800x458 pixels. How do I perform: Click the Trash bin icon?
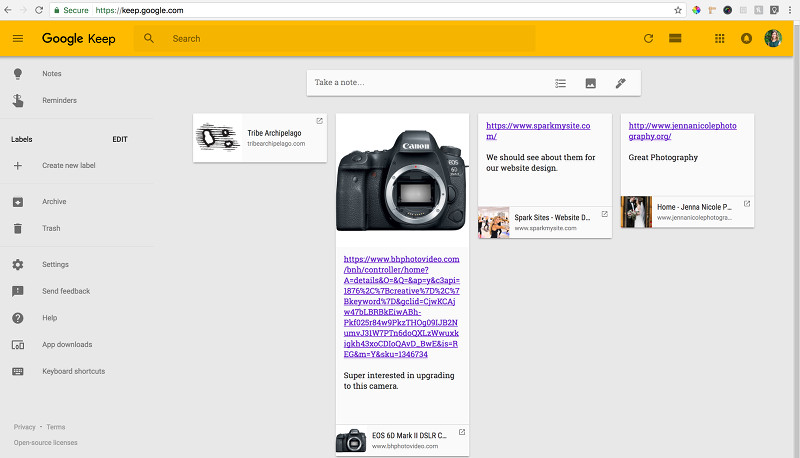click(18, 228)
